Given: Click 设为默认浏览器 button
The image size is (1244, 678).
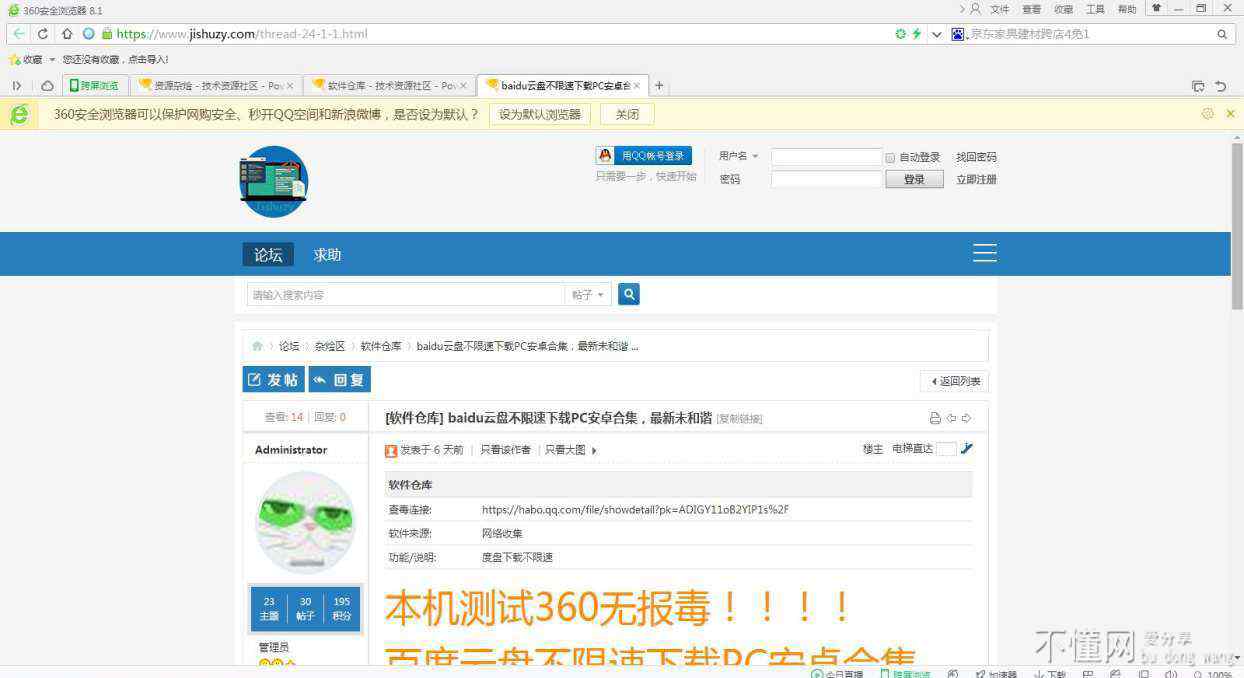Looking at the screenshot, I should pos(539,114).
